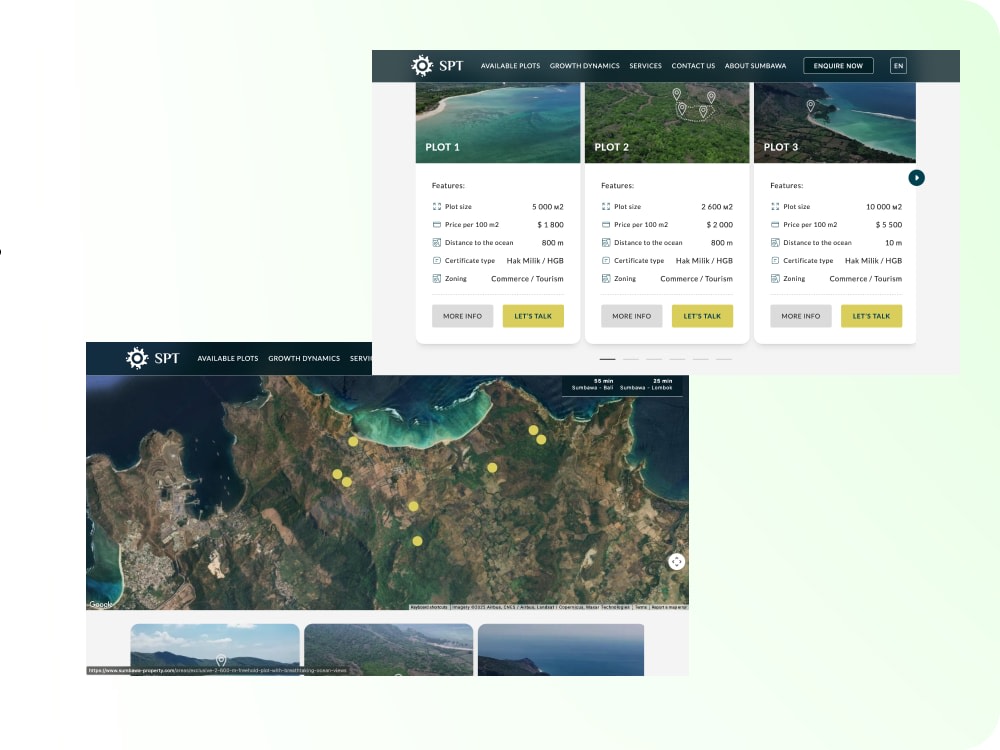Viewport: 1000px width, 750px height.
Task: Click the SPT gear logo in the map window header
Action: point(153,358)
